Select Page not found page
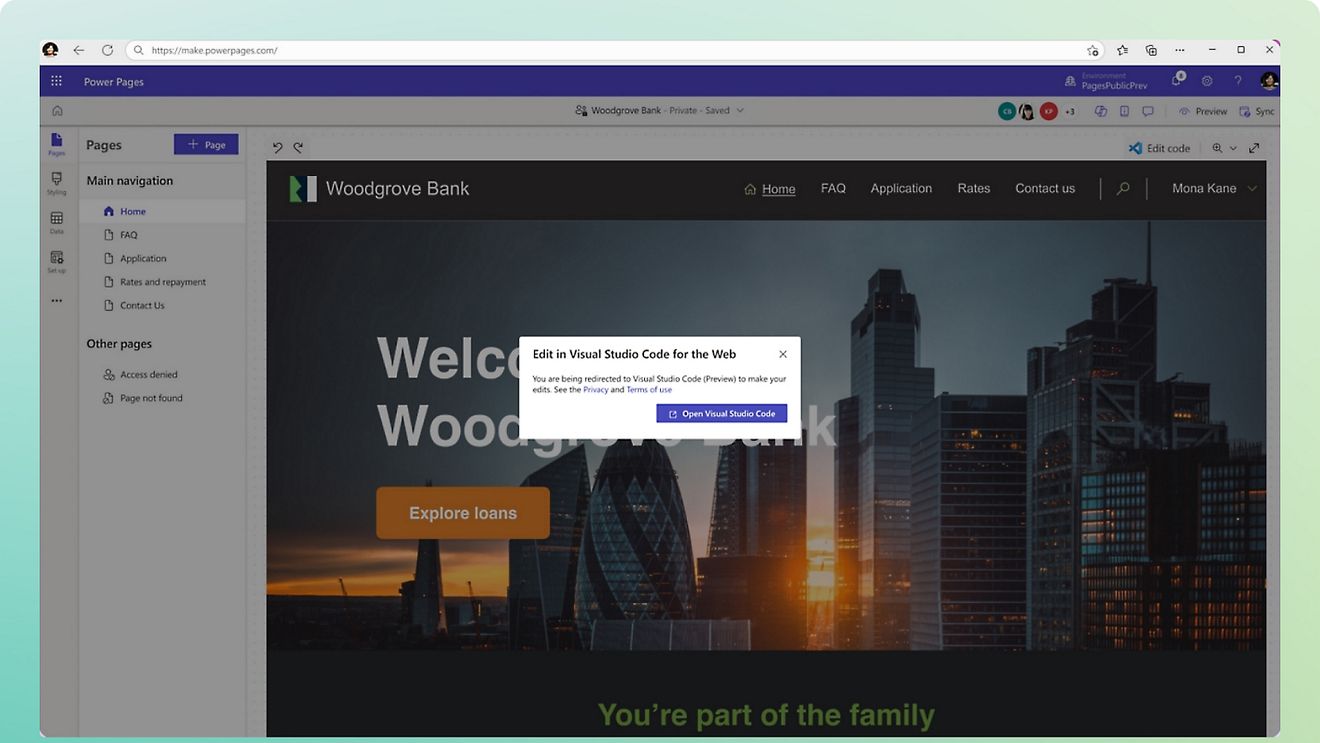 coord(163,398)
